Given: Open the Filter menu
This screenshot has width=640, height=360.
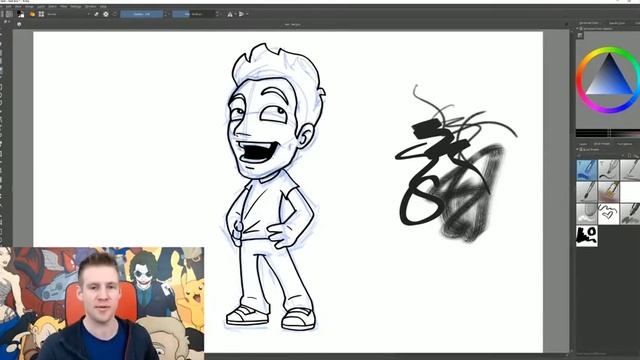Looking at the screenshot, I should [64, 7].
